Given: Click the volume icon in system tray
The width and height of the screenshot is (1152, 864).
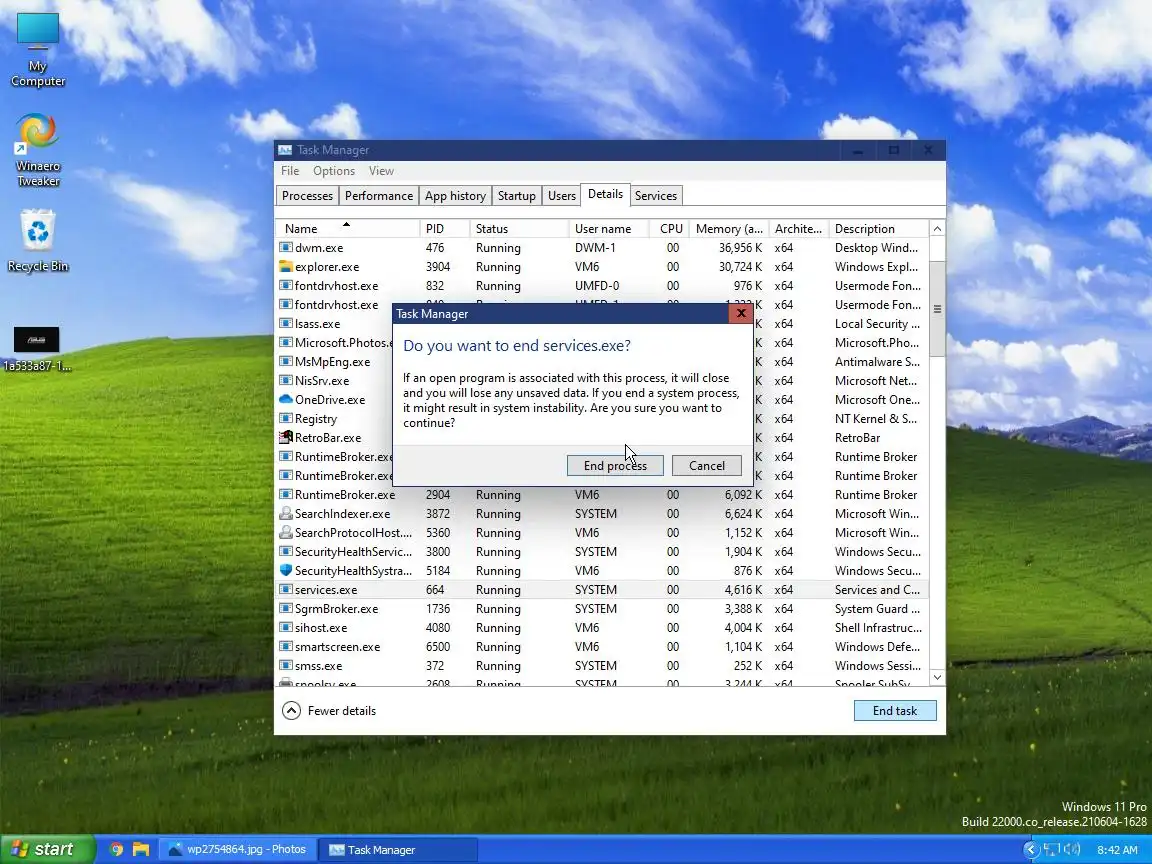Looking at the screenshot, I should click(x=1072, y=850).
